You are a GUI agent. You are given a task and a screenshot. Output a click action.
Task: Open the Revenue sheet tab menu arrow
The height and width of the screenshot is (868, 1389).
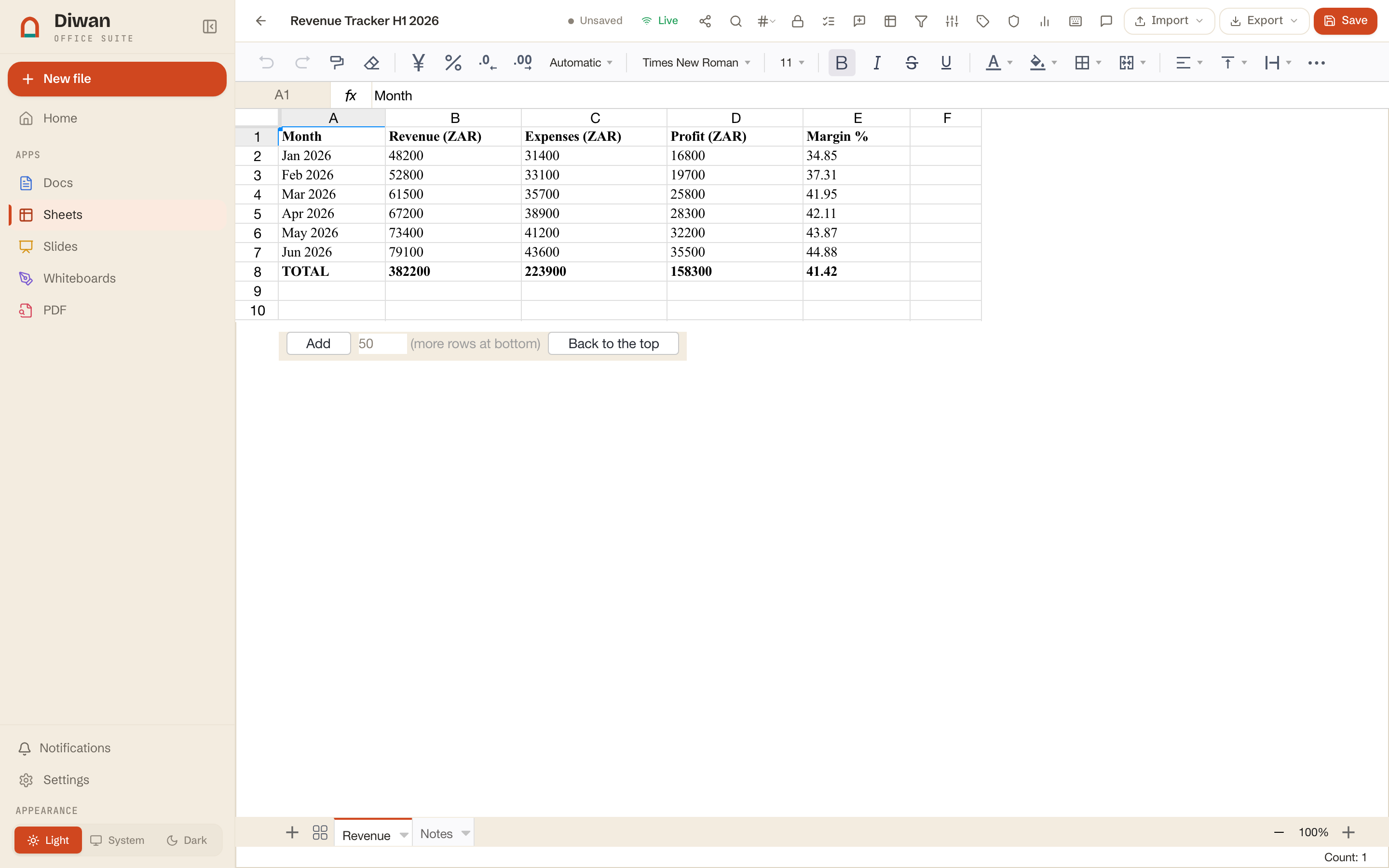[x=404, y=835]
